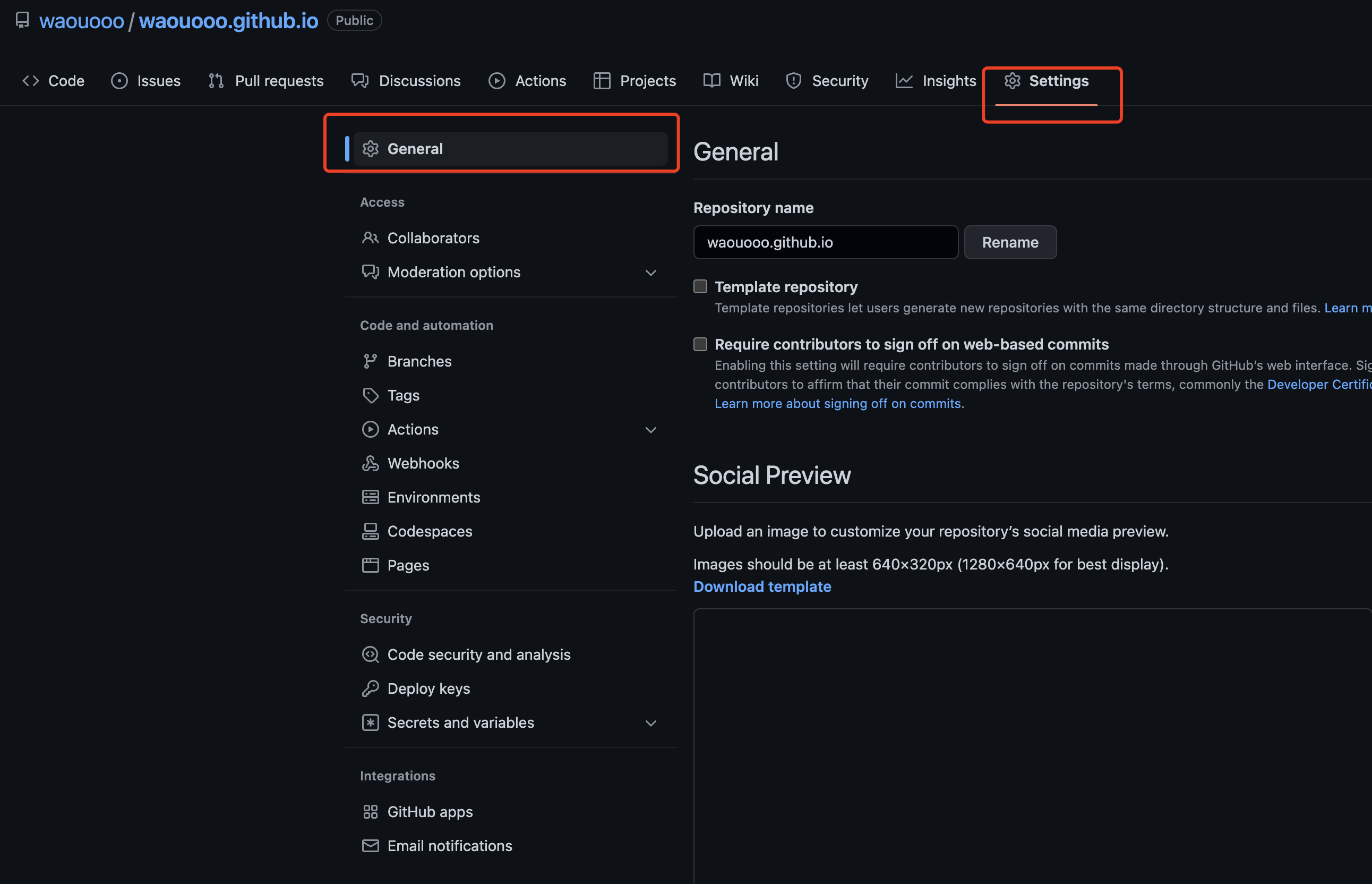Expand the sidebar Actions submenu chevron

(x=650, y=430)
